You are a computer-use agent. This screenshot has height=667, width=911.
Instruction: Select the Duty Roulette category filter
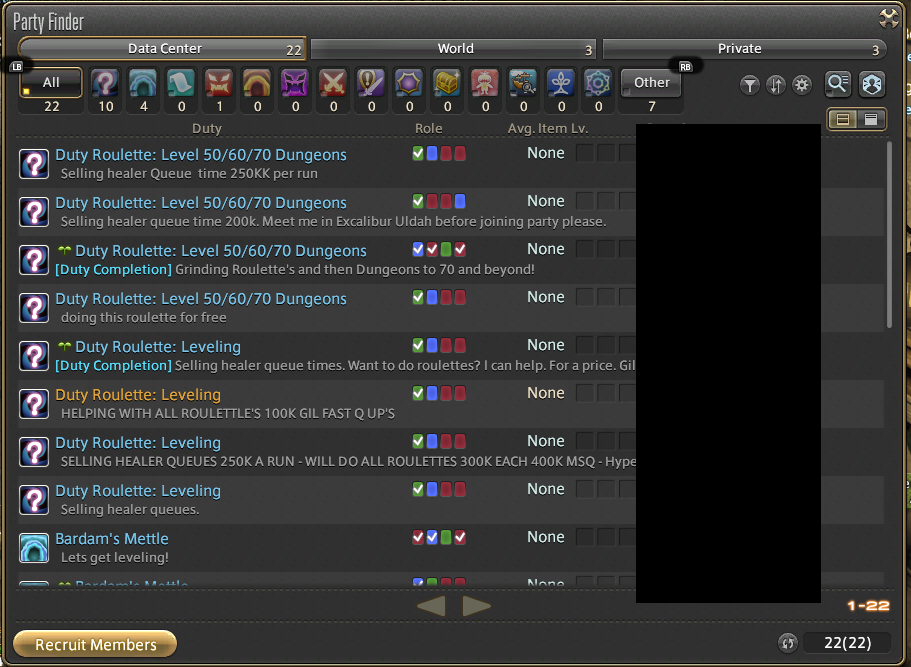tap(105, 84)
